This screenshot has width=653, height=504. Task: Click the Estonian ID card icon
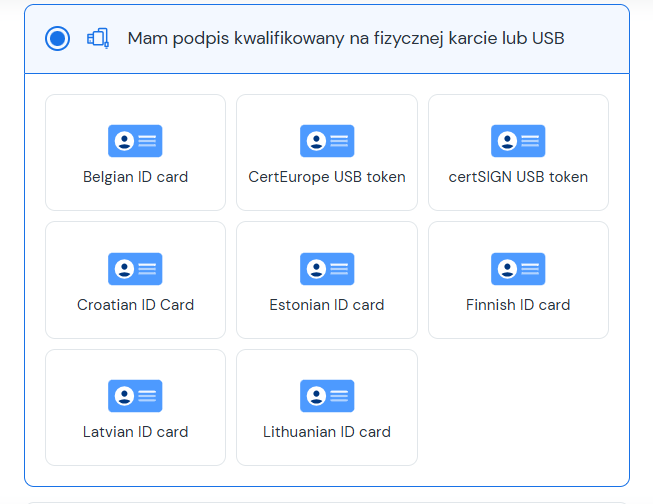[327, 269]
